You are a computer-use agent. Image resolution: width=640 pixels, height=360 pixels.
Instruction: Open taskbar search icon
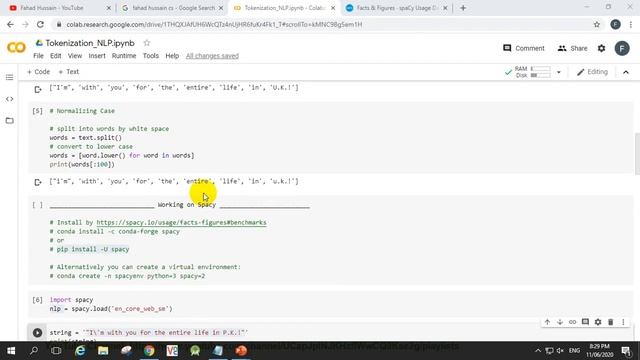point(34,351)
